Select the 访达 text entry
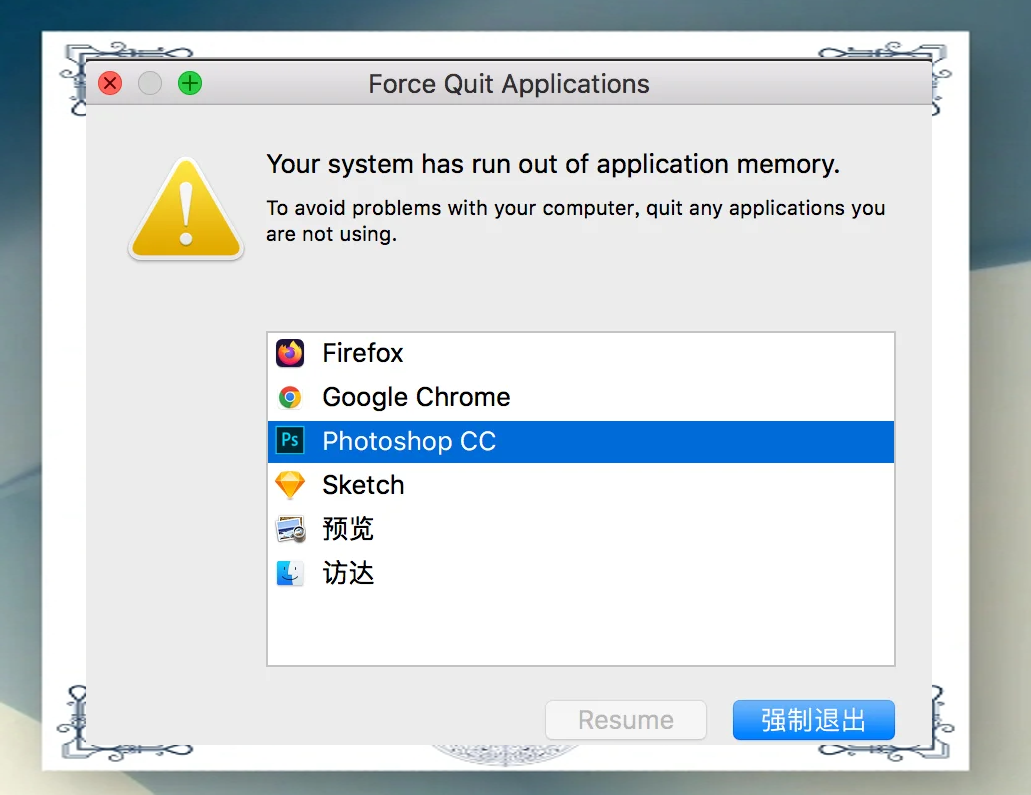The image size is (1031, 795). (x=348, y=573)
